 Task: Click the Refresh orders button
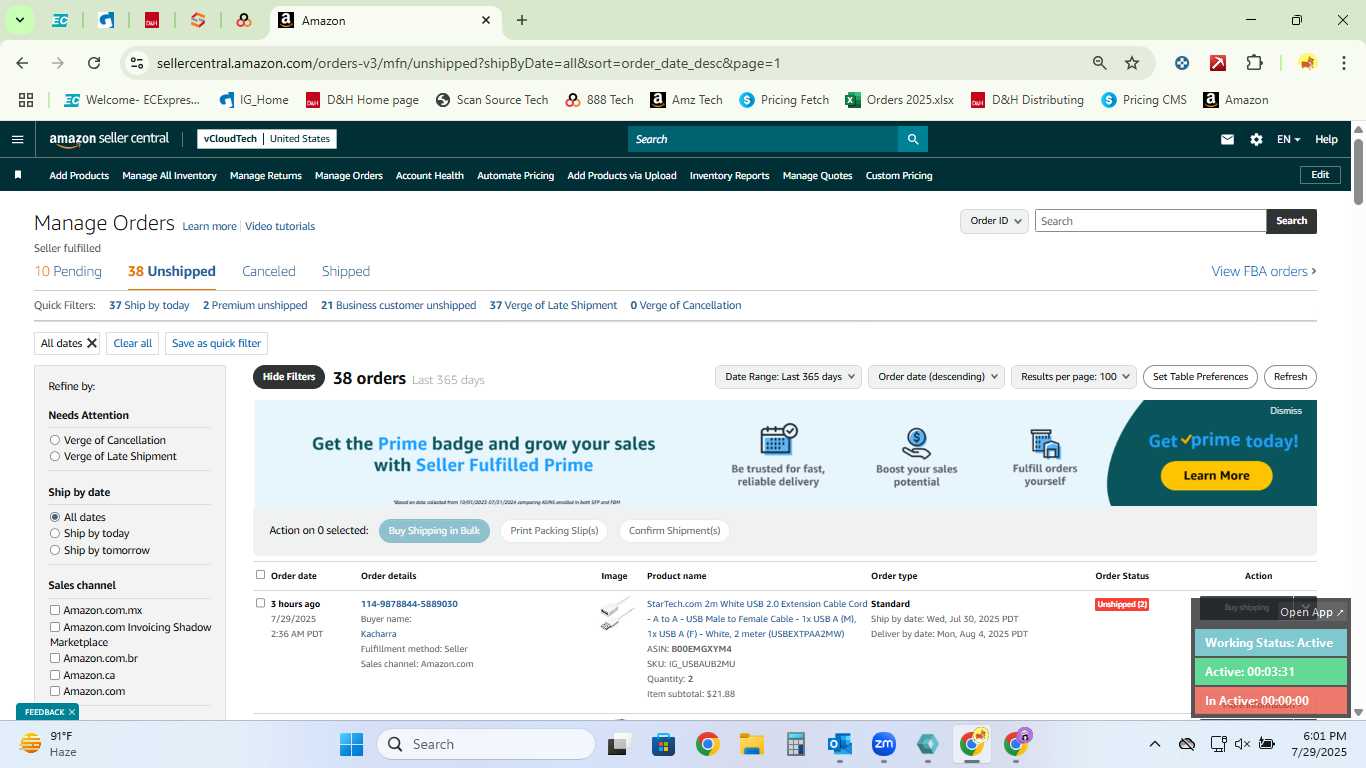pyautogui.click(x=1290, y=377)
